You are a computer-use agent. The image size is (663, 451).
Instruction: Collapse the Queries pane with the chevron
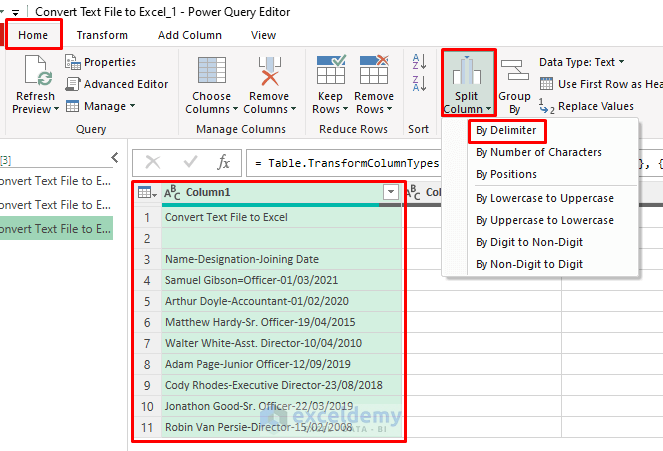115,158
